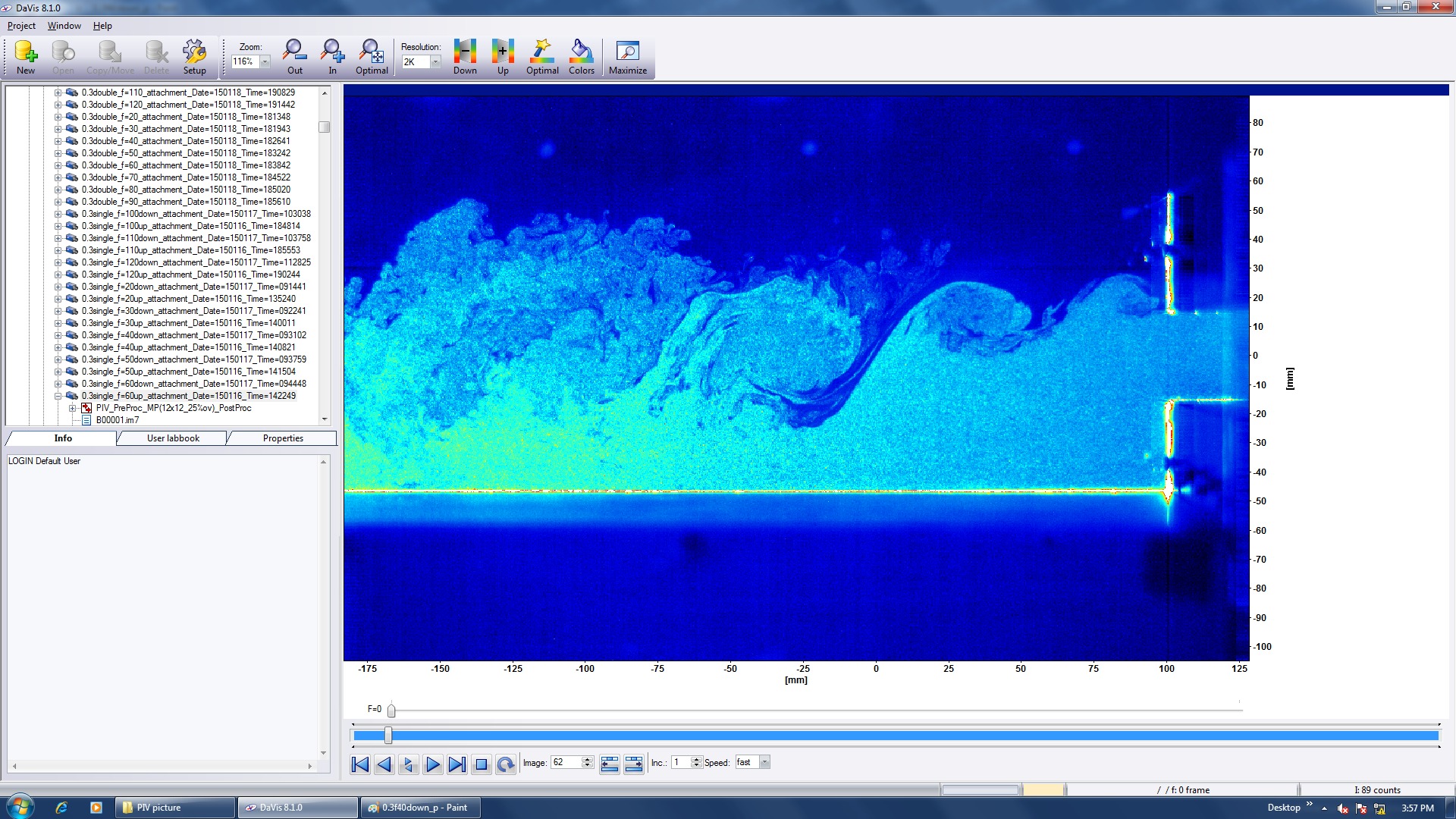Viewport: 1456px width, 819px height.
Task: Jump to the first frame
Action: coord(359,764)
